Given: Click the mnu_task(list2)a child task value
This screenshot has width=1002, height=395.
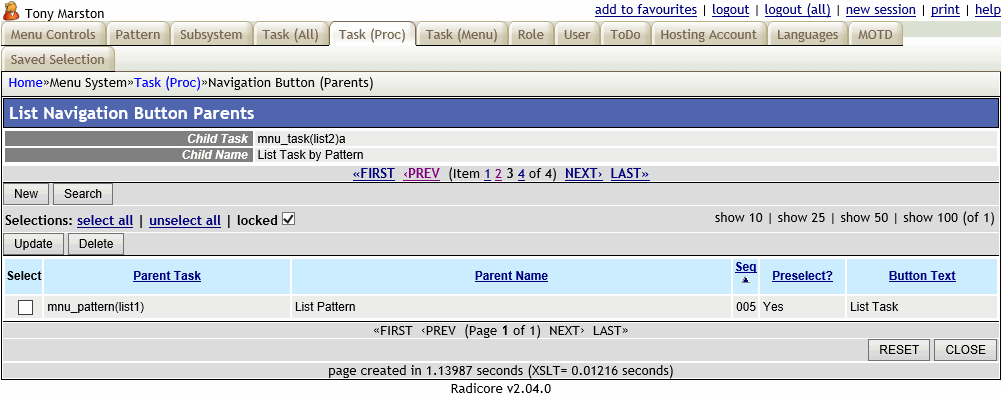Looking at the screenshot, I should pyautogui.click(x=301, y=139).
